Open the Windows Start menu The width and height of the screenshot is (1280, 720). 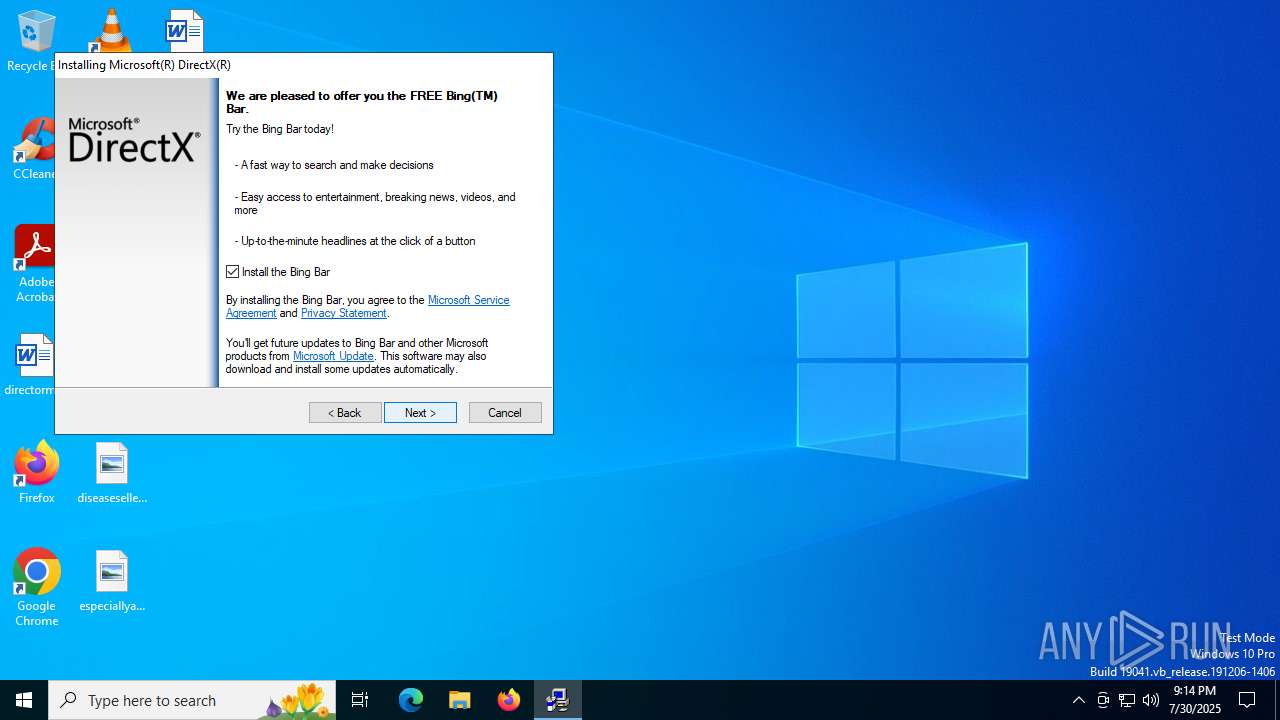pos(24,700)
